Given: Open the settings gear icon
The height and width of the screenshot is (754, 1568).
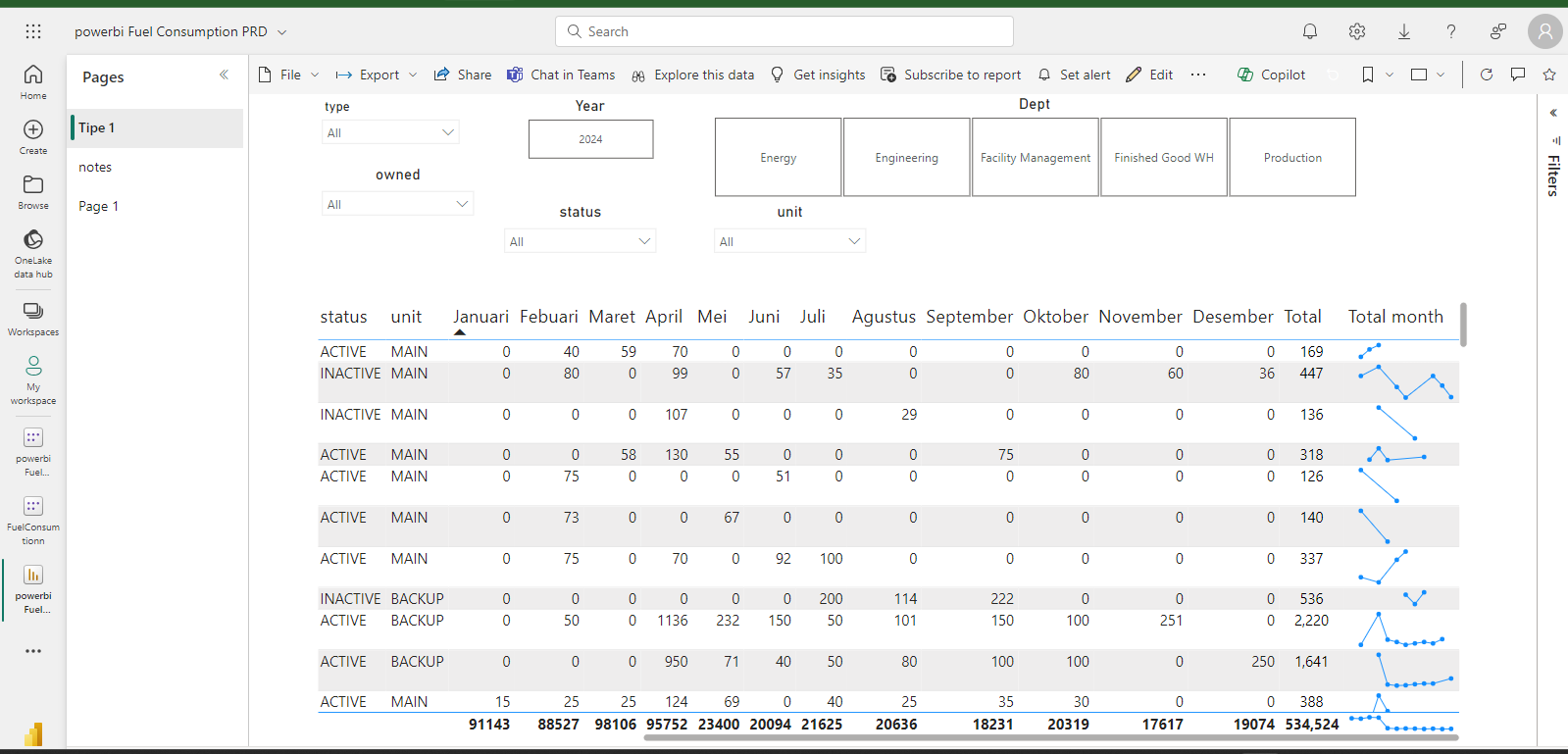Looking at the screenshot, I should point(1357,31).
